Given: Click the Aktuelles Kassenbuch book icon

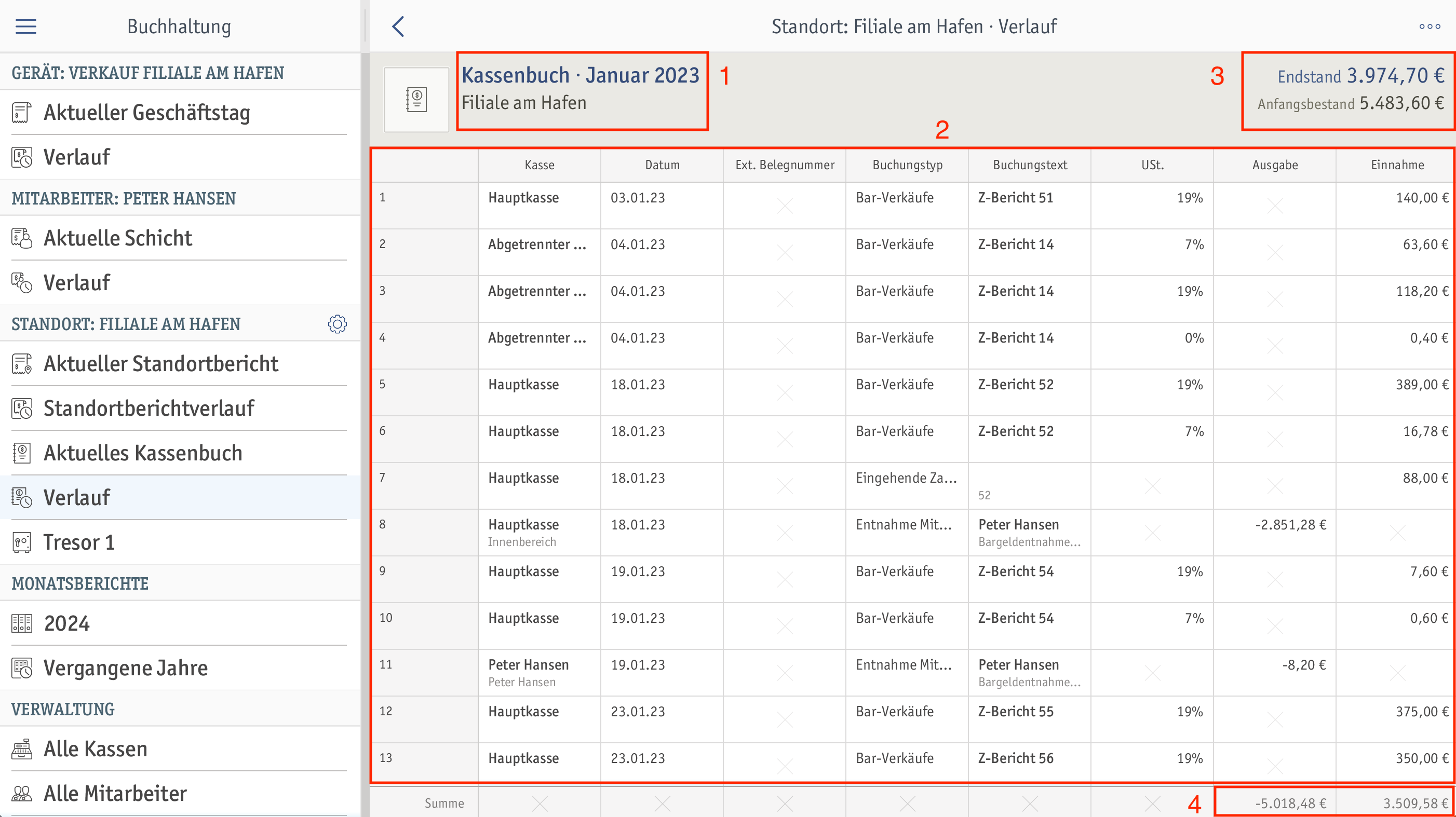Looking at the screenshot, I should click(x=21, y=453).
